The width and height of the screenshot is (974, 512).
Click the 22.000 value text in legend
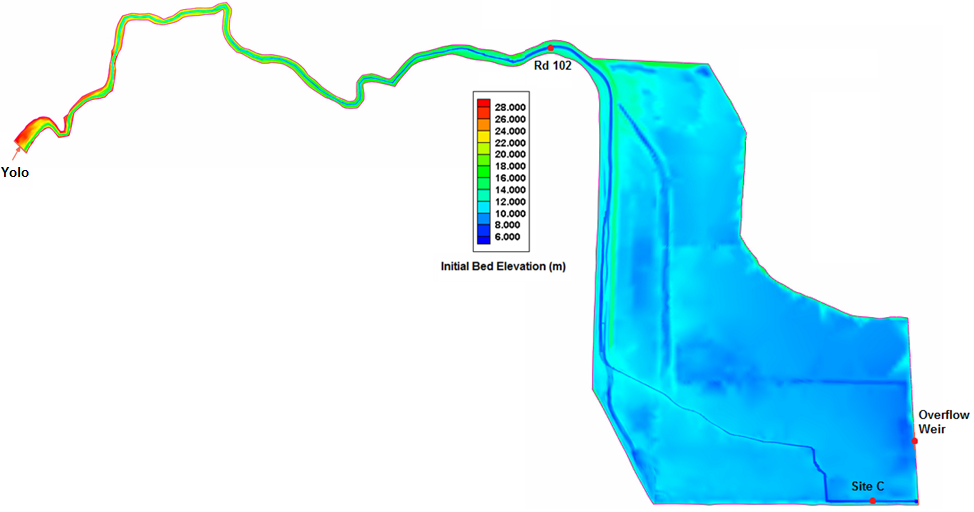[510, 143]
